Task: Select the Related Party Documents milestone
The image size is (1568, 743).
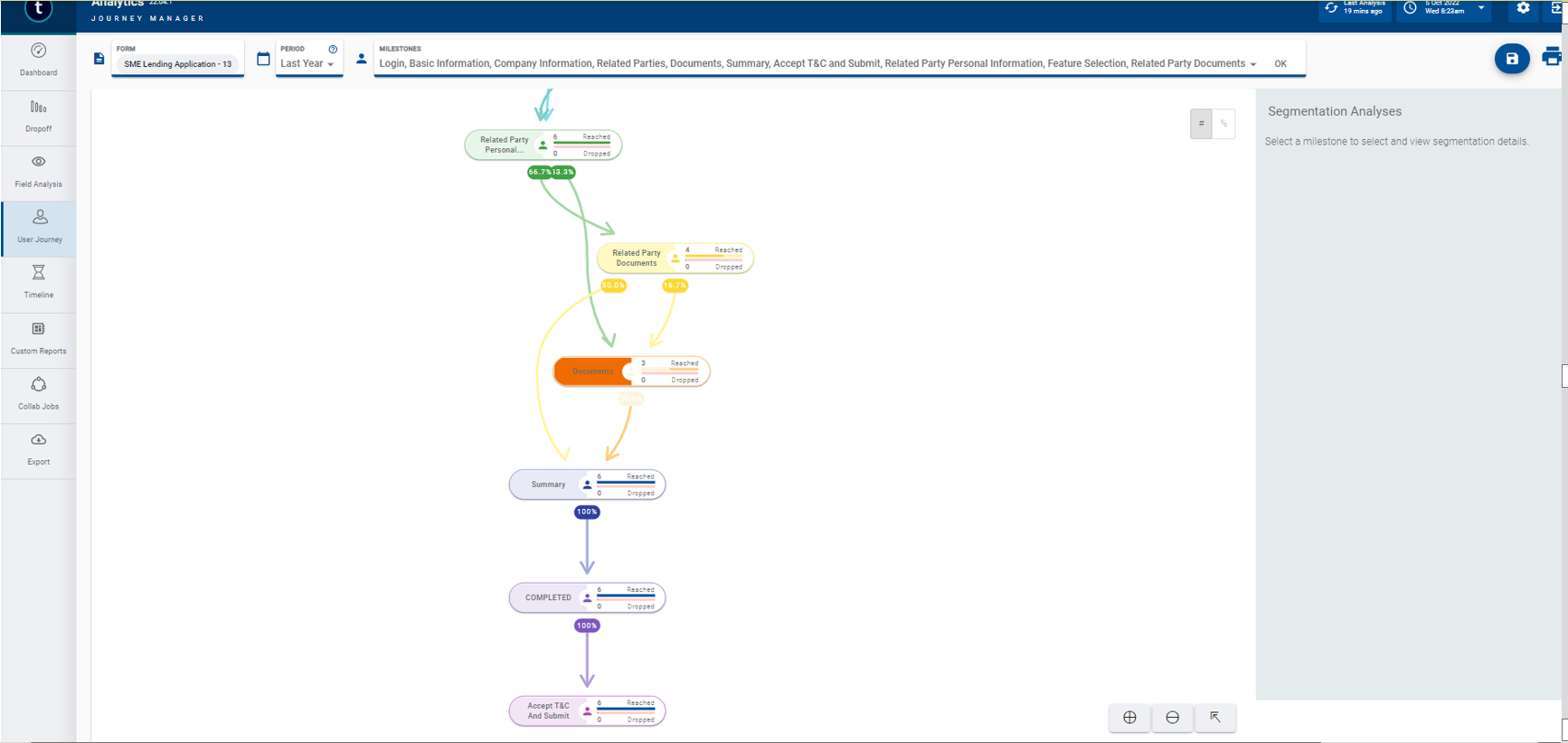Action: pos(675,259)
